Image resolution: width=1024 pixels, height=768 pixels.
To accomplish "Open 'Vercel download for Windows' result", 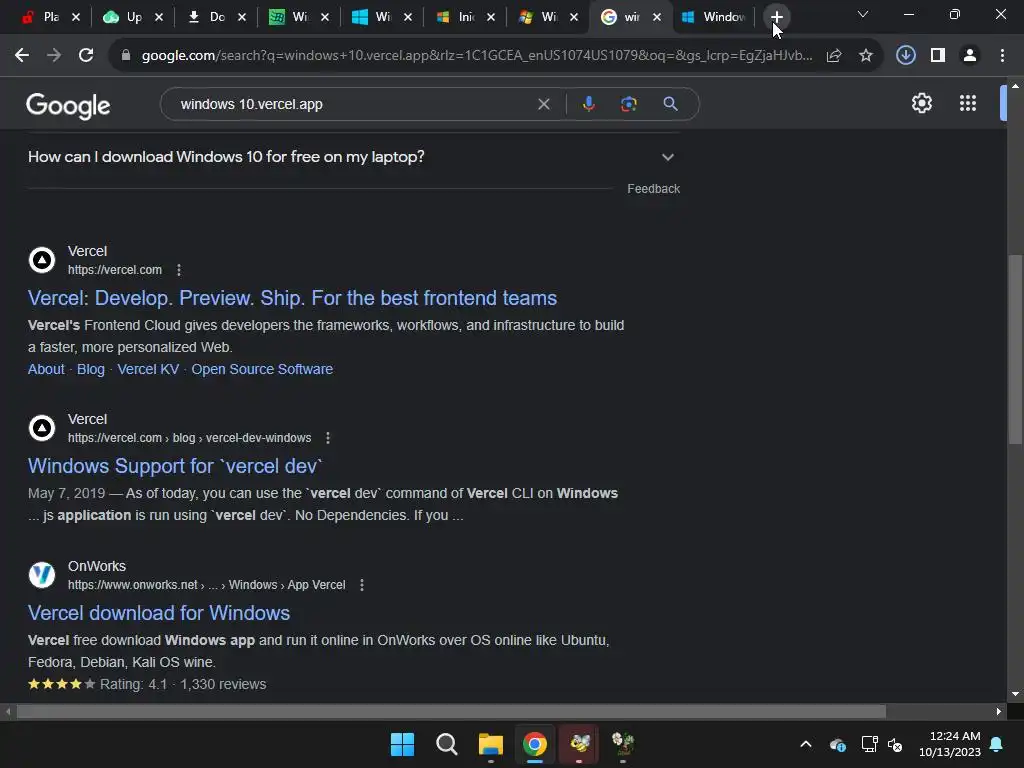I will [x=159, y=613].
